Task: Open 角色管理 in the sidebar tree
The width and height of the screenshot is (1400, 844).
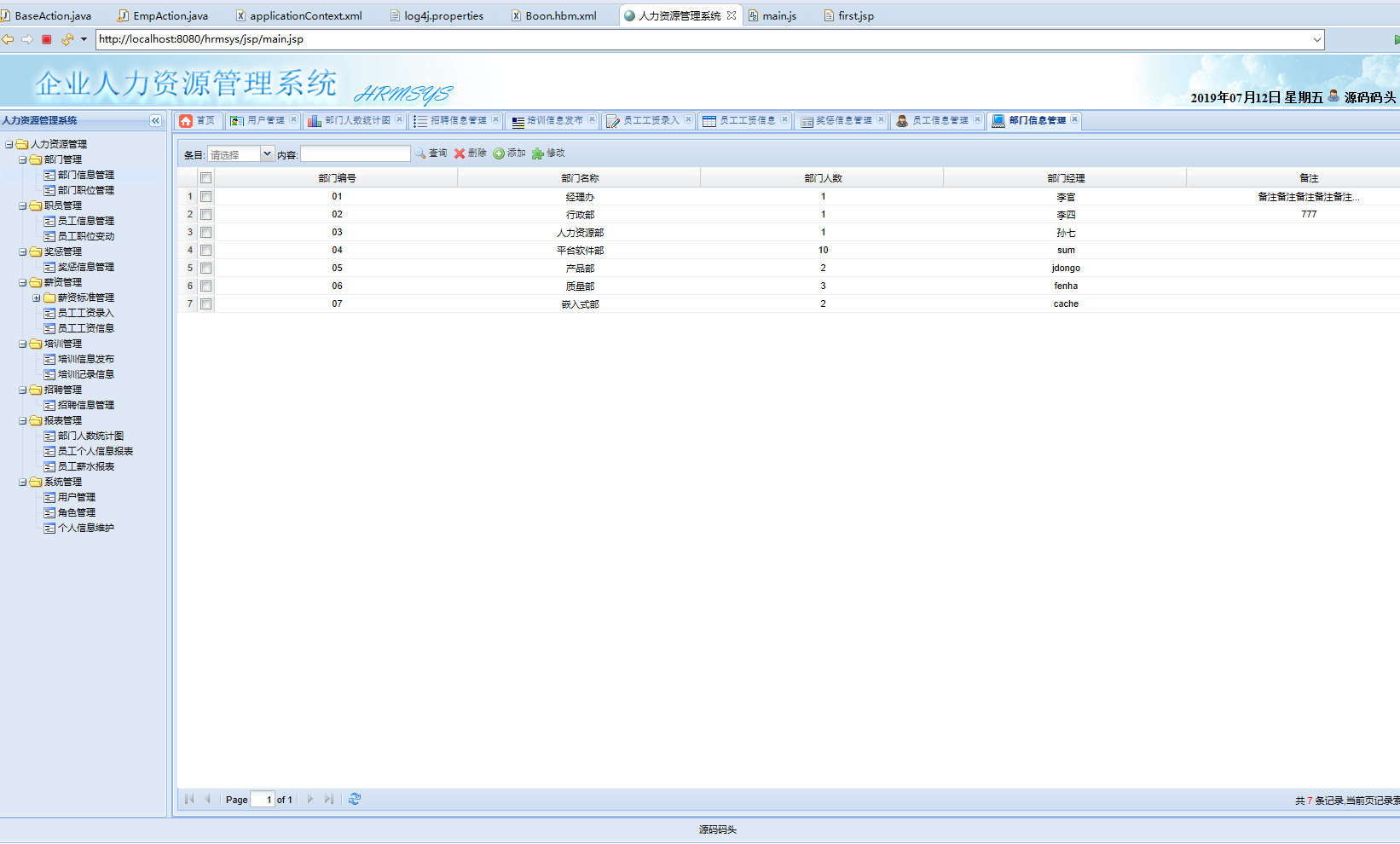Action: point(76,513)
